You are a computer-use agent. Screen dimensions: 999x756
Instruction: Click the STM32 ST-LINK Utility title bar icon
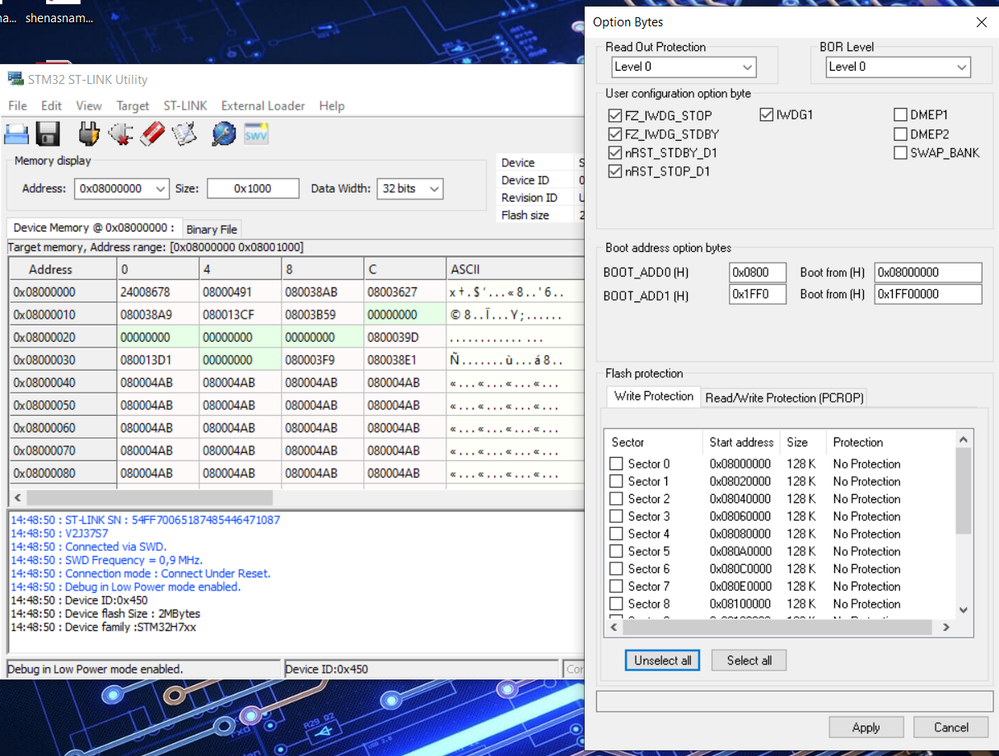click(15, 79)
